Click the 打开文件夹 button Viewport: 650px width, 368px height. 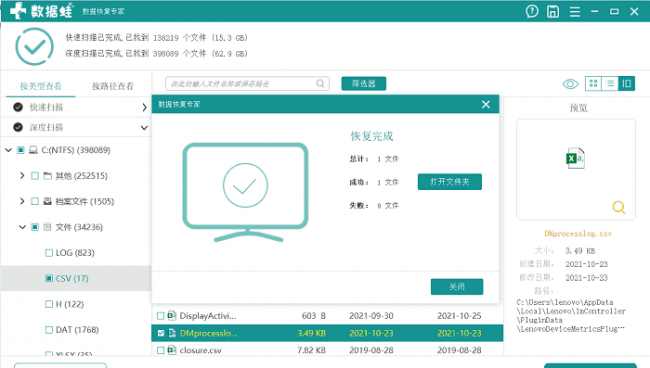tap(450, 182)
